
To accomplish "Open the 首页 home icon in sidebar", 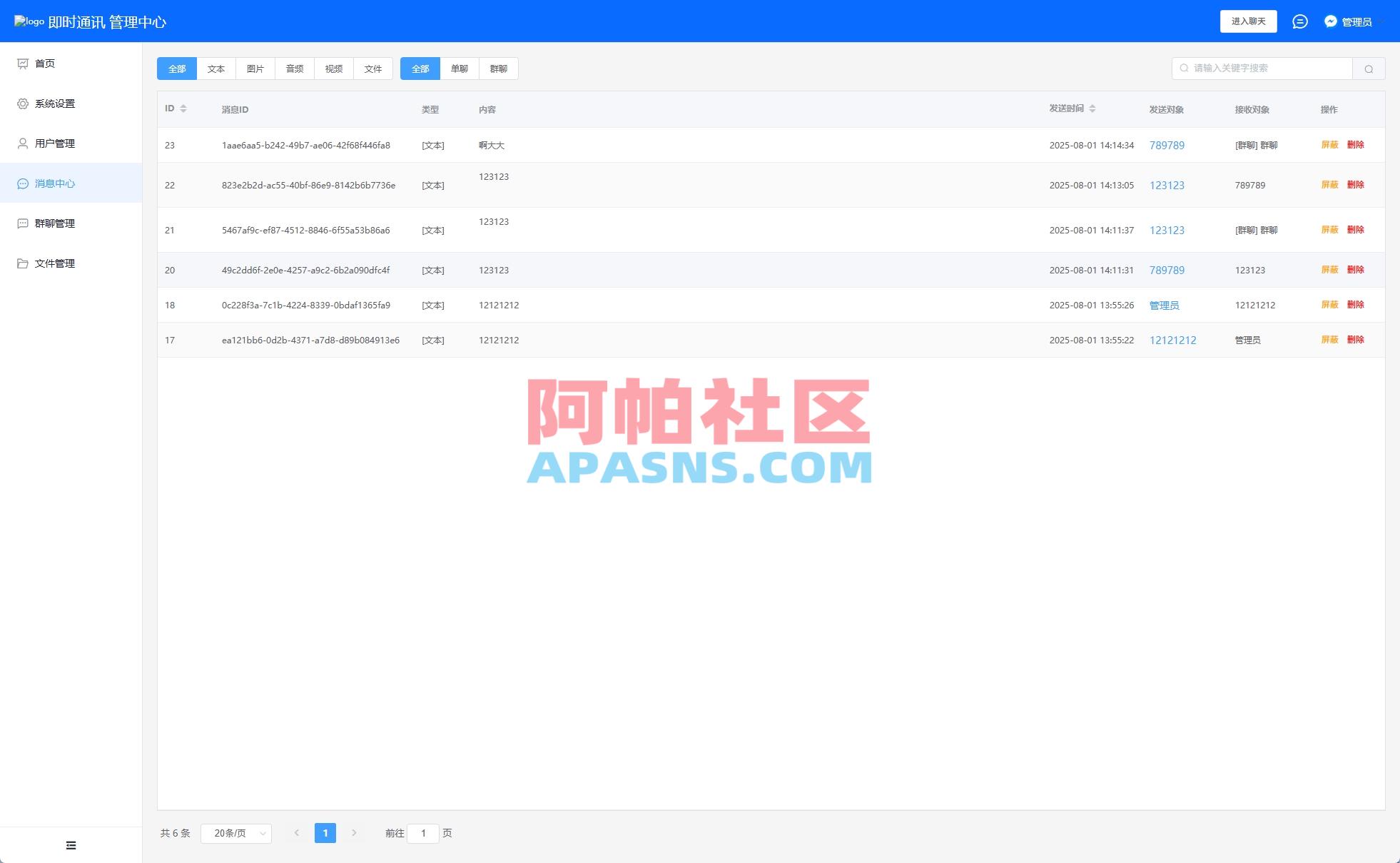I will 23,63.
